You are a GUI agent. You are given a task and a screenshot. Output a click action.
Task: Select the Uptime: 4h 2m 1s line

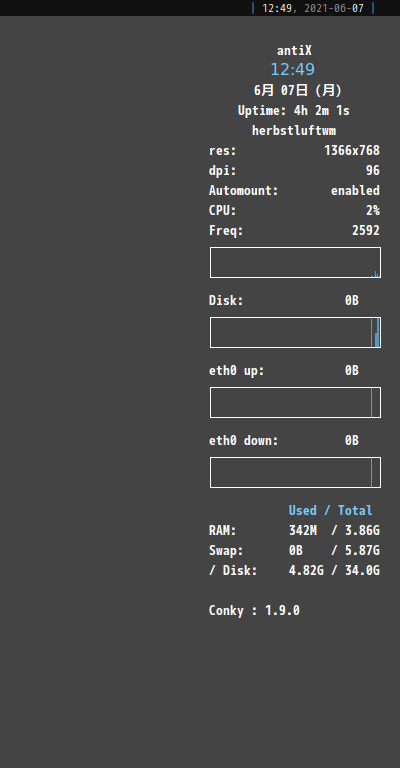[294, 111]
